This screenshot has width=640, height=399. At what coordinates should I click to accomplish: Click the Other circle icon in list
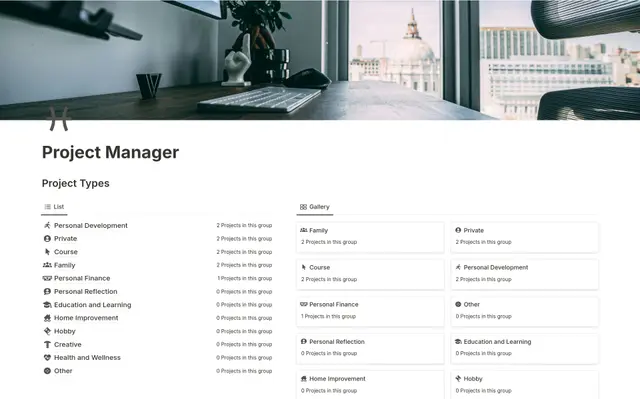point(47,371)
